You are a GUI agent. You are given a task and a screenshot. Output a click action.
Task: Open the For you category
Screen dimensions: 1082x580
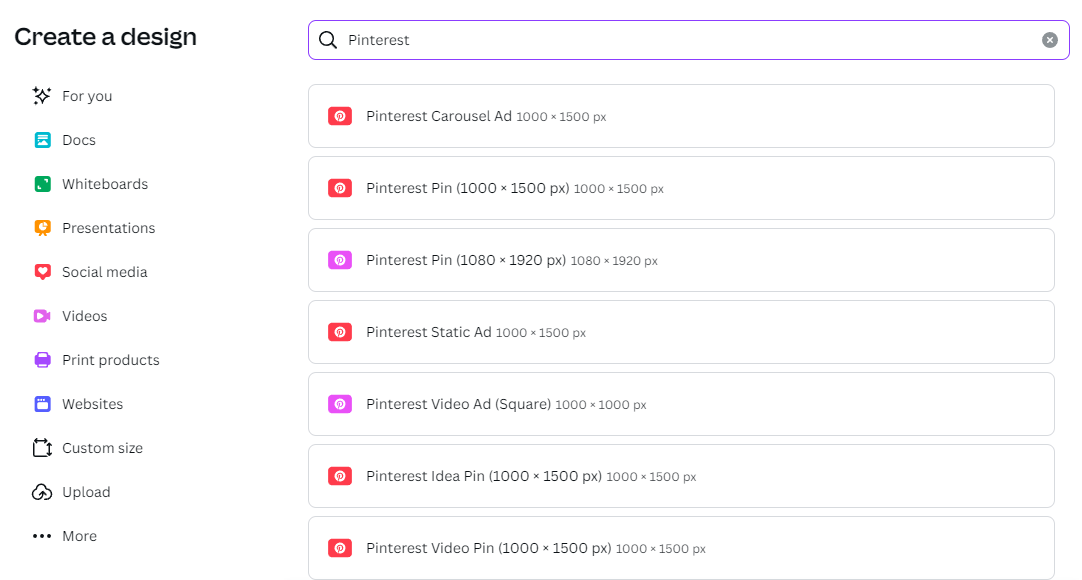pos(87,96)
